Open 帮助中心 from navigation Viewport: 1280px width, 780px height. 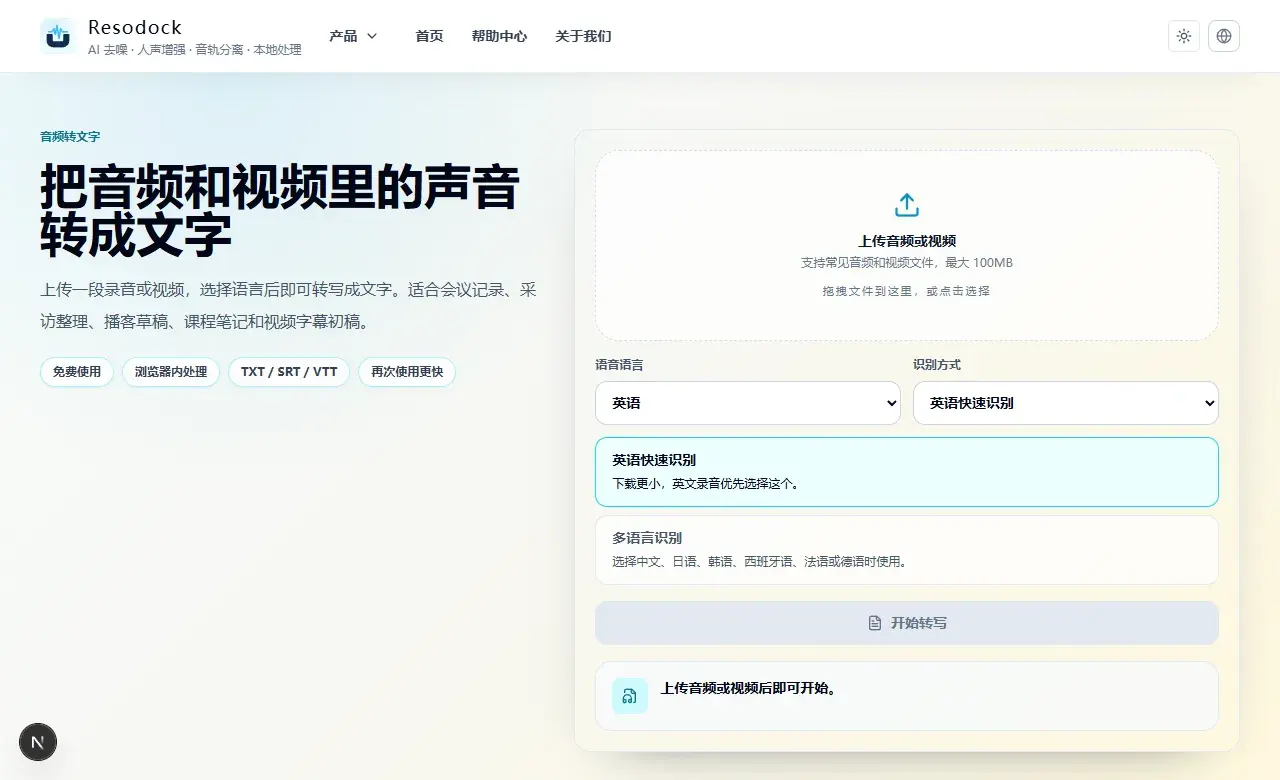pyautogui.click(x=499, y=36)
